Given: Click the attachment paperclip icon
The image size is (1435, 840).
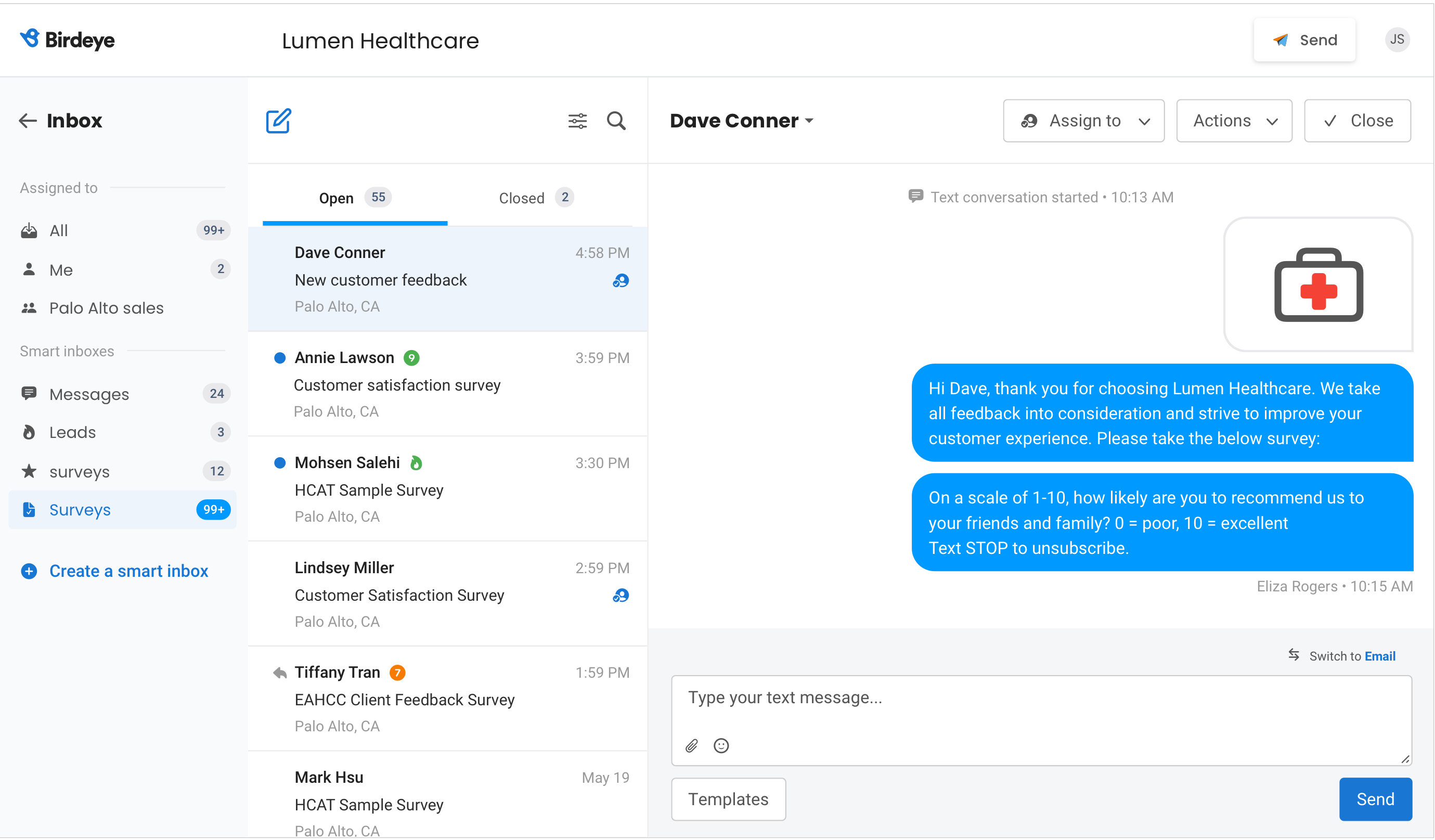Looking at the screenshot, I should click(x=692, y=746).
